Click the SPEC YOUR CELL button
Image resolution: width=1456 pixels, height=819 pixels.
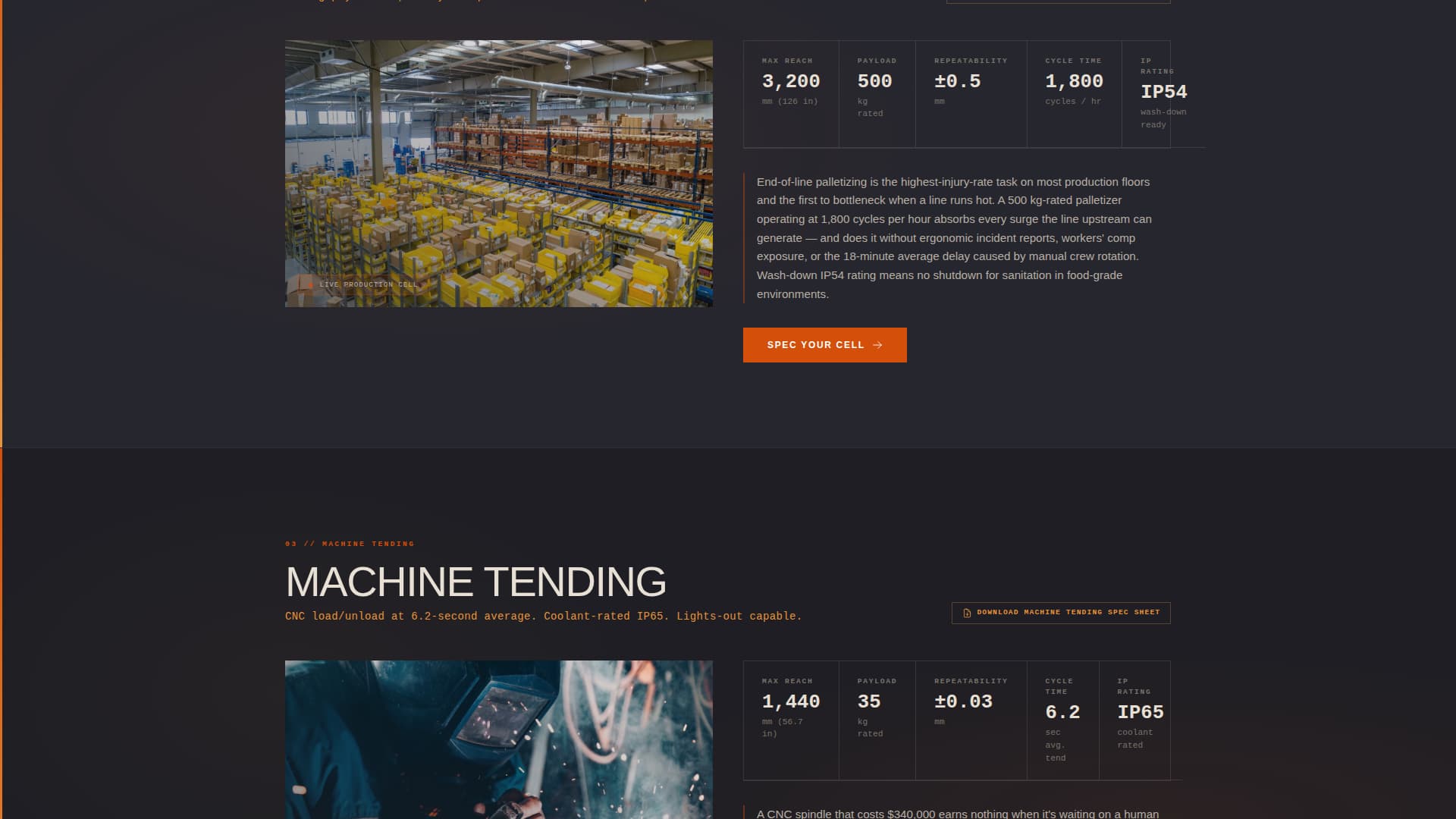(x=825, y=345)
